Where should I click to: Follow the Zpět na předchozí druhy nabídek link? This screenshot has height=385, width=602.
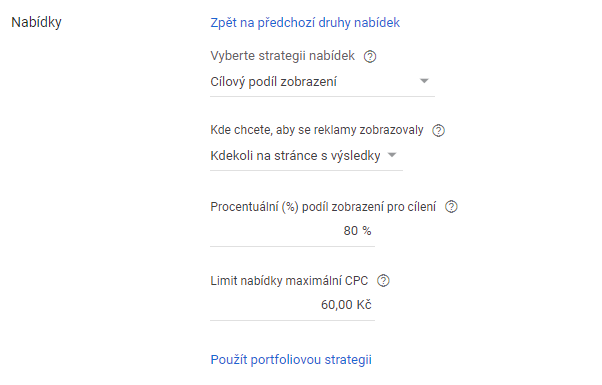click(x=305, y=23)
